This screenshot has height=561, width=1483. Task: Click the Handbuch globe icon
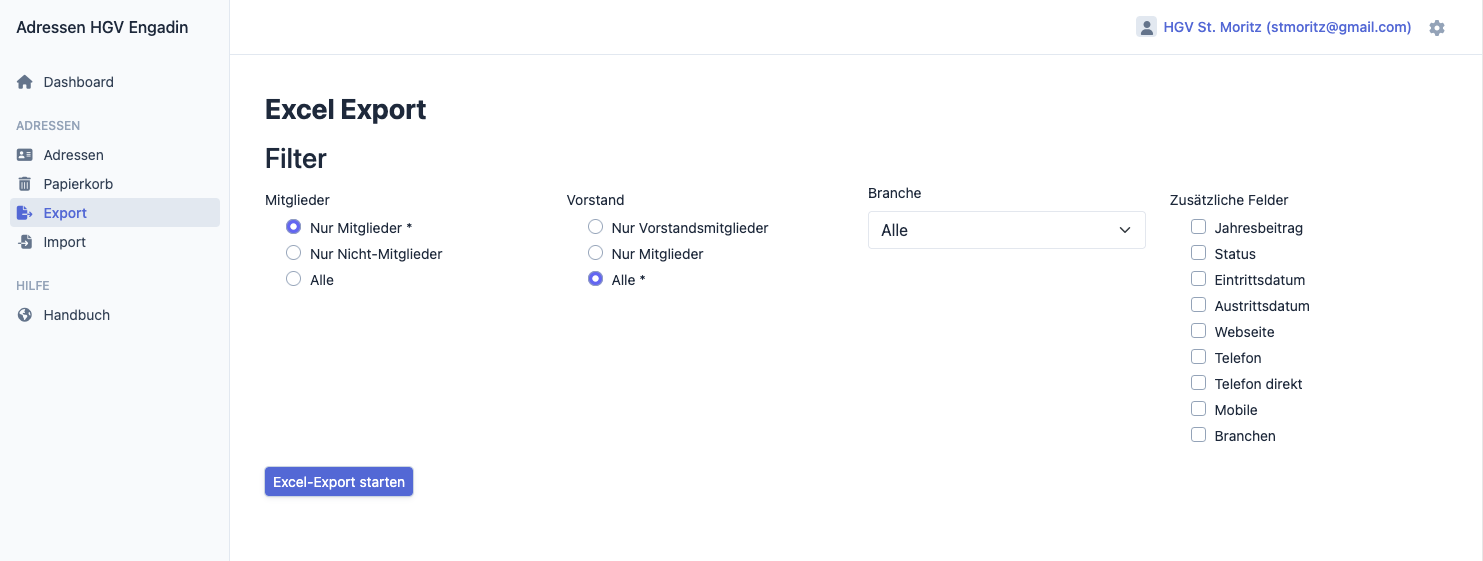(25, 315)
